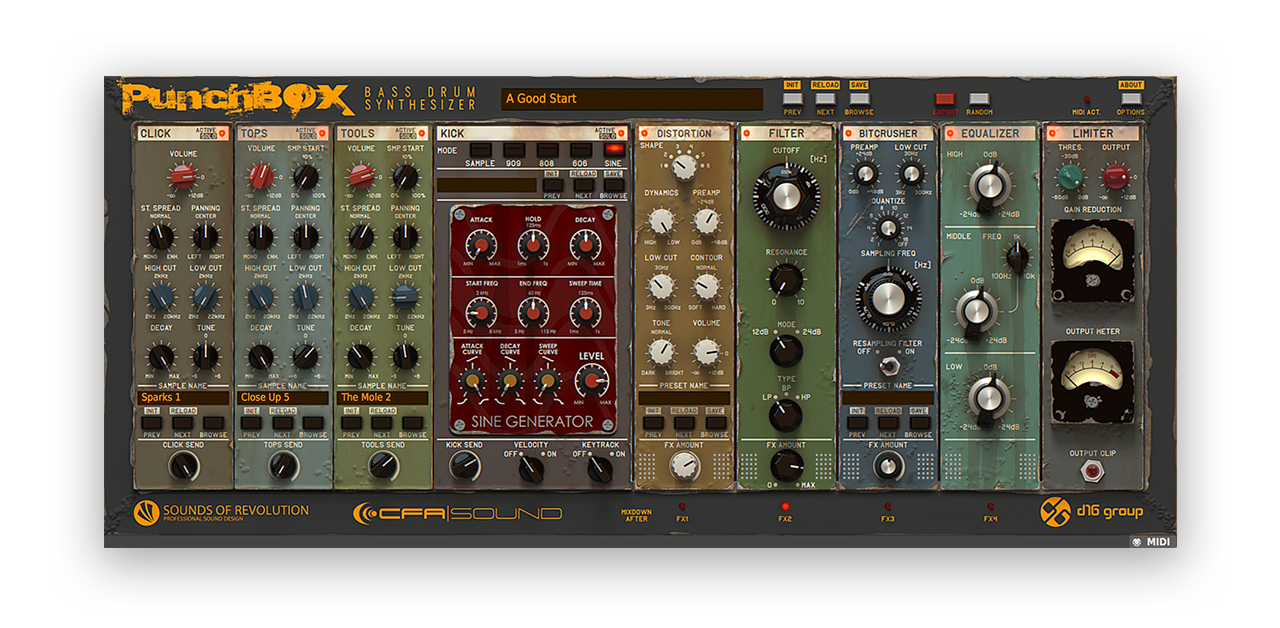Open the 'A Good Start' preset display
1280x628 pixels.
click(x=632, y=99)
